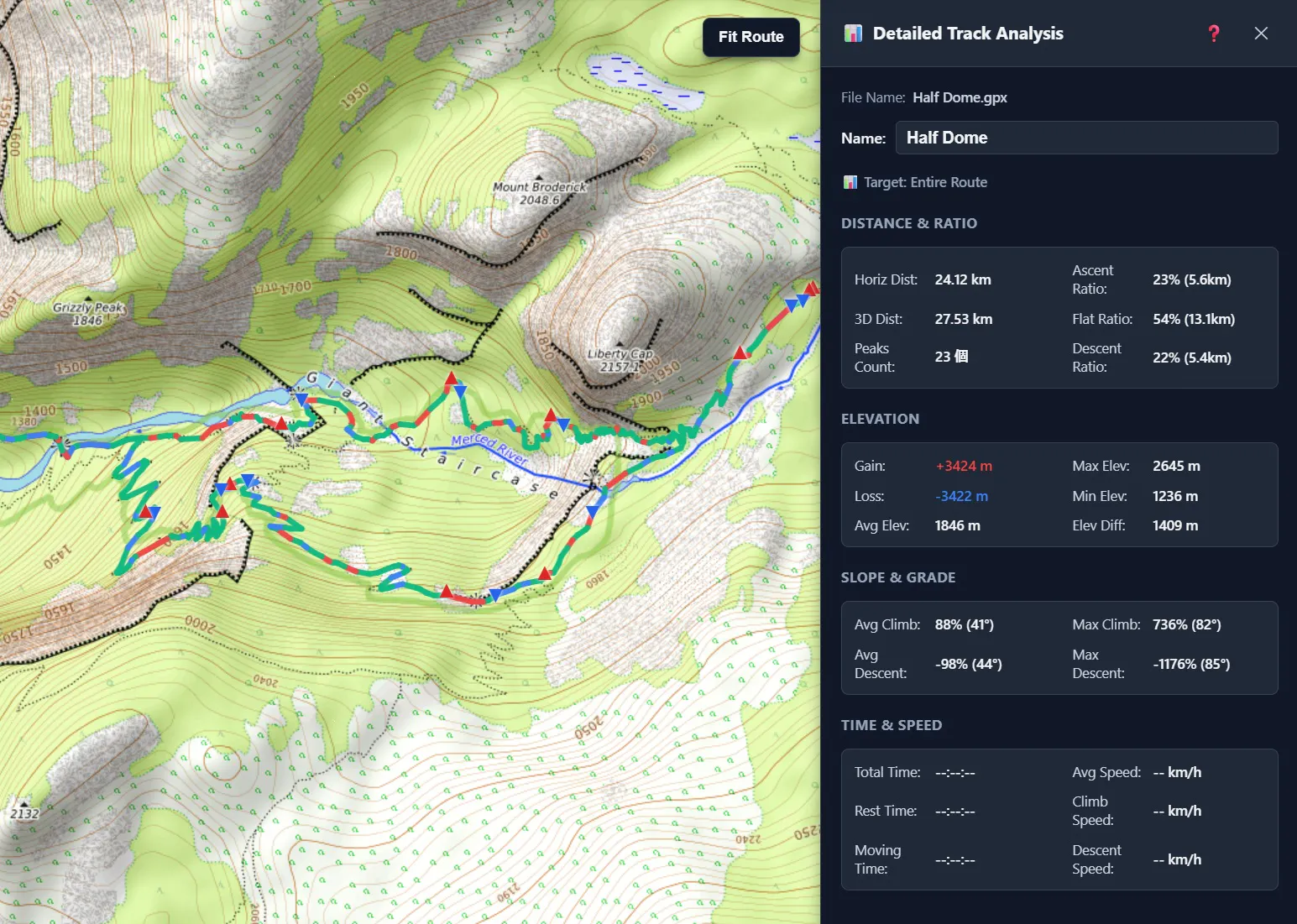Click the Fit Route button on the map
Viewport: 1297px width, 924px height.
click(x=751, y=37)
